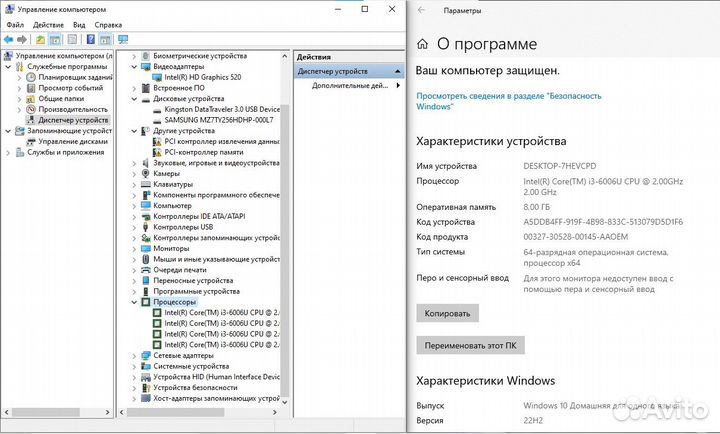Click the Системные устройства icon
Image resolution: width=720 pixels, height=434 pixels.
[x=146, y=366]
